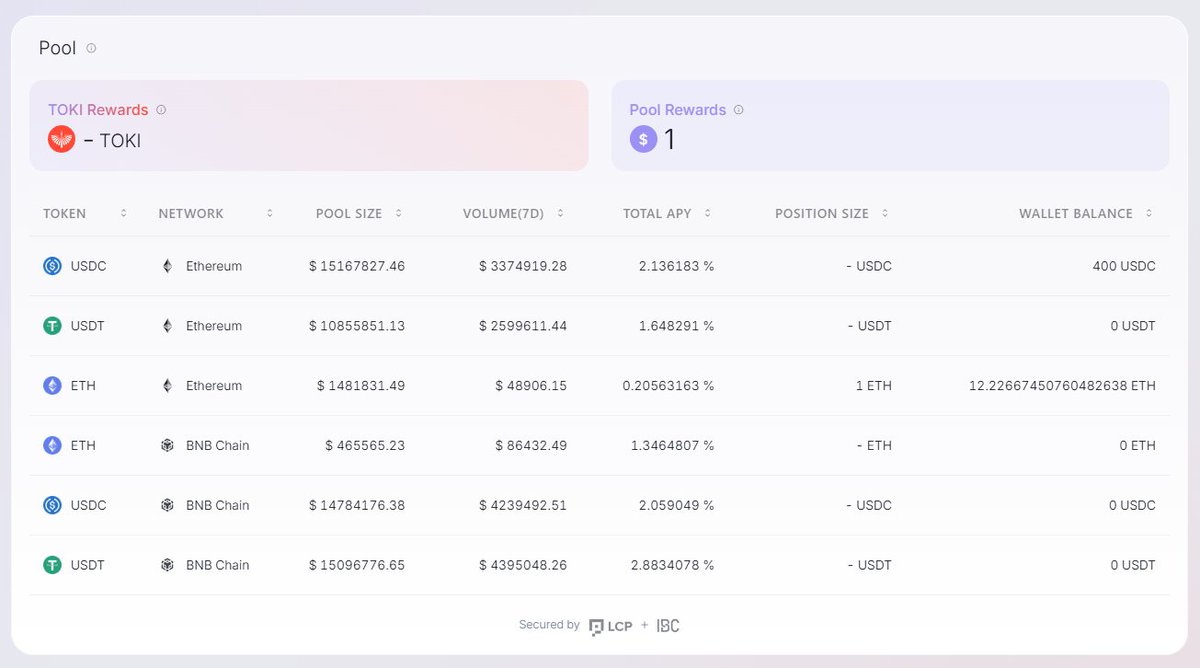1200x668 pixels.
Task: Click the dollar coin icon in Pool Rewards
Action: [643, 139]
